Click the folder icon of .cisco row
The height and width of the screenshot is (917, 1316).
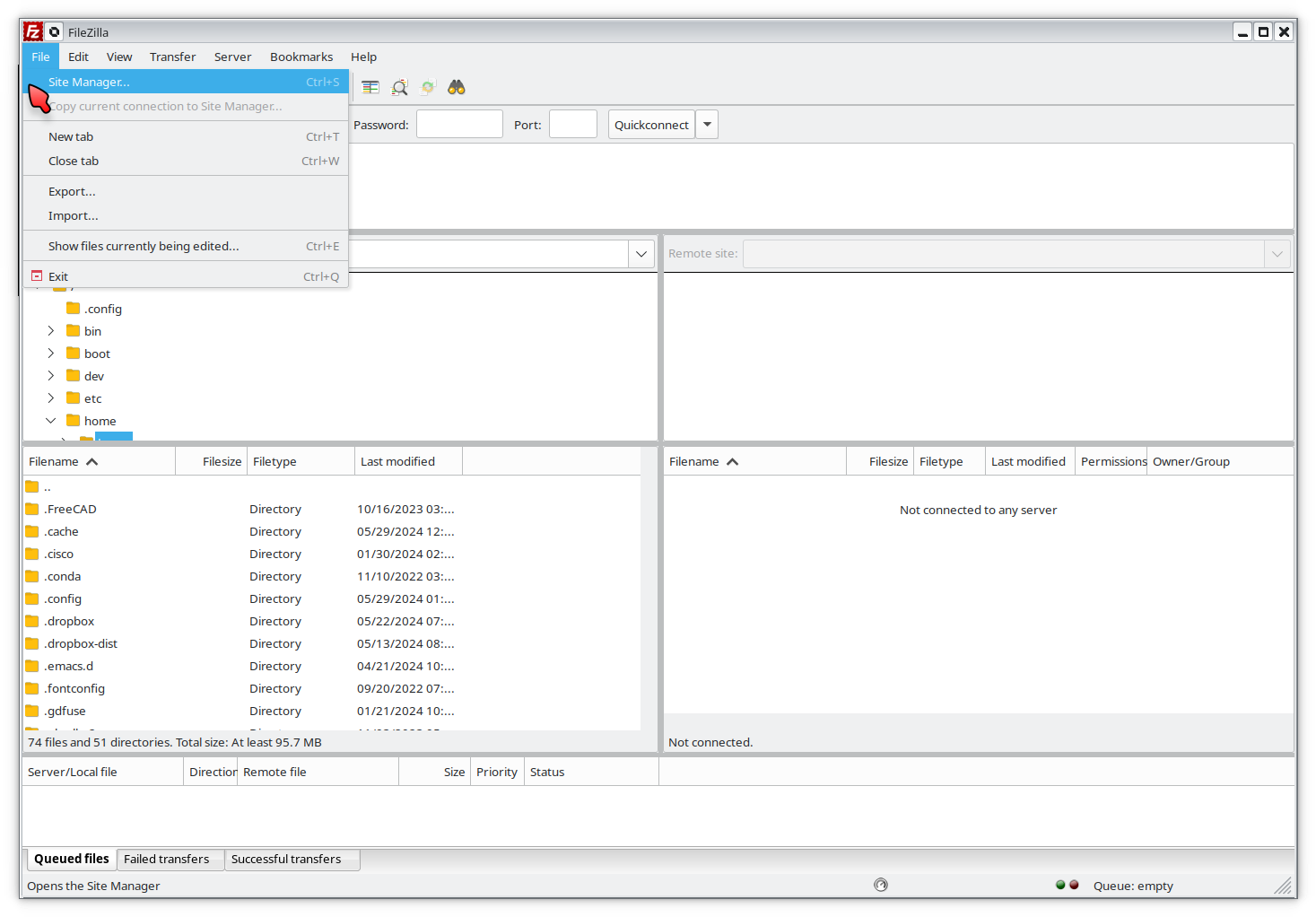tap(32, 554)
